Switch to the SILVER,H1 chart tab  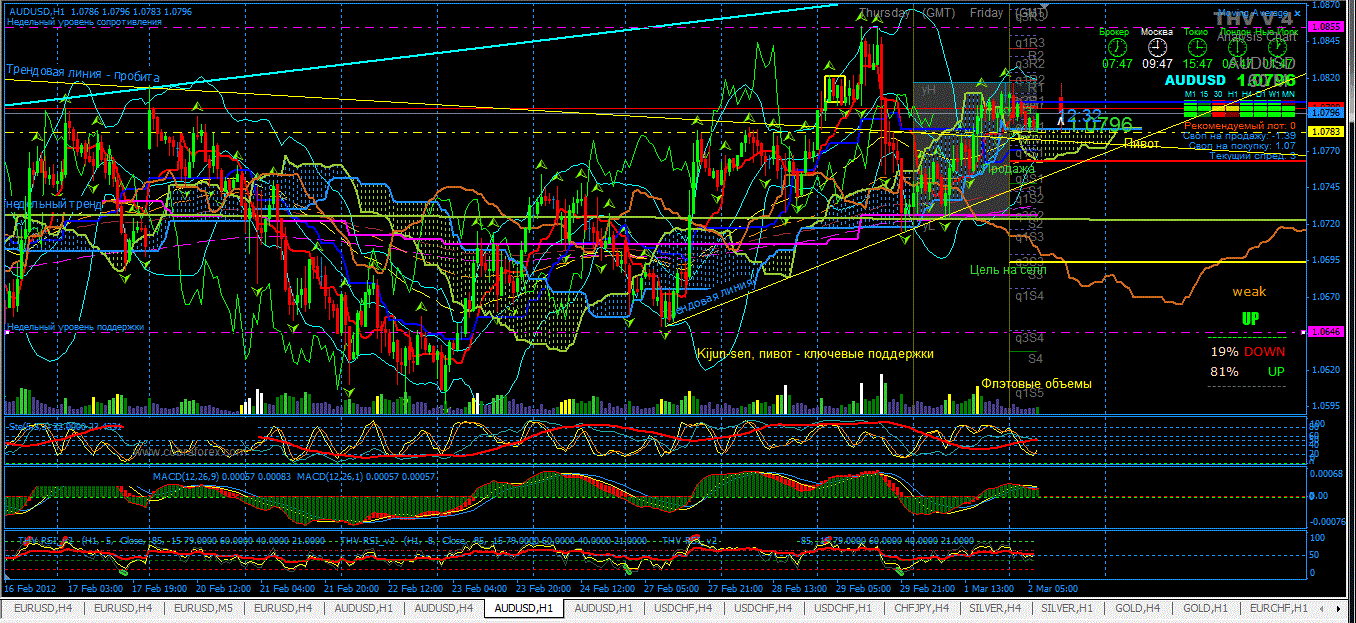[1065, 607]
